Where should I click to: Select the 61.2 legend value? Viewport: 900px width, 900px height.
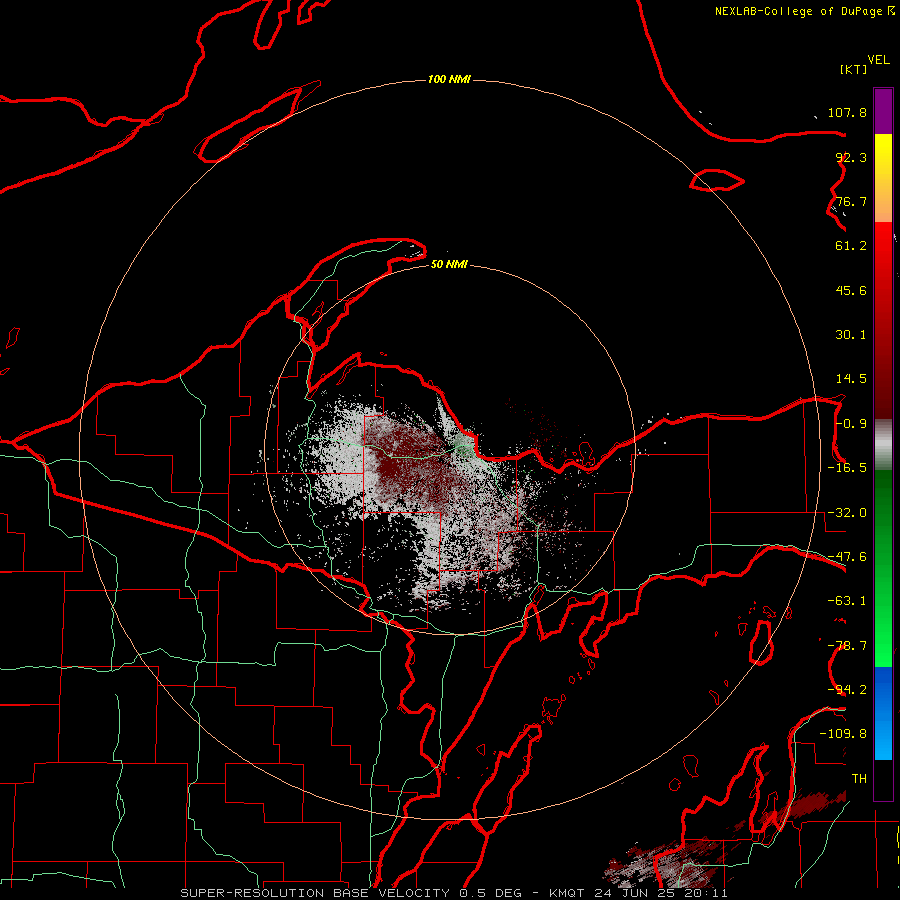[851, 246]
